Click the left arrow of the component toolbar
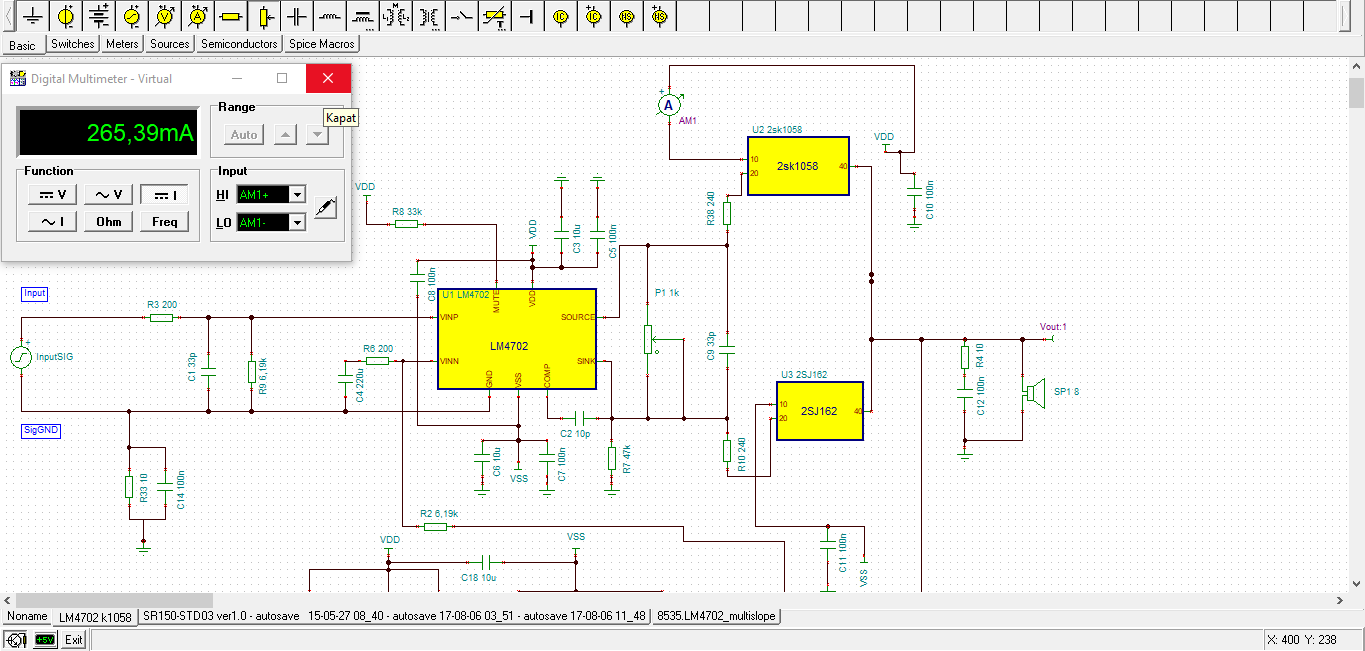Image resolution: width=1365 pixels, height=651 pixels. point(9,16)
